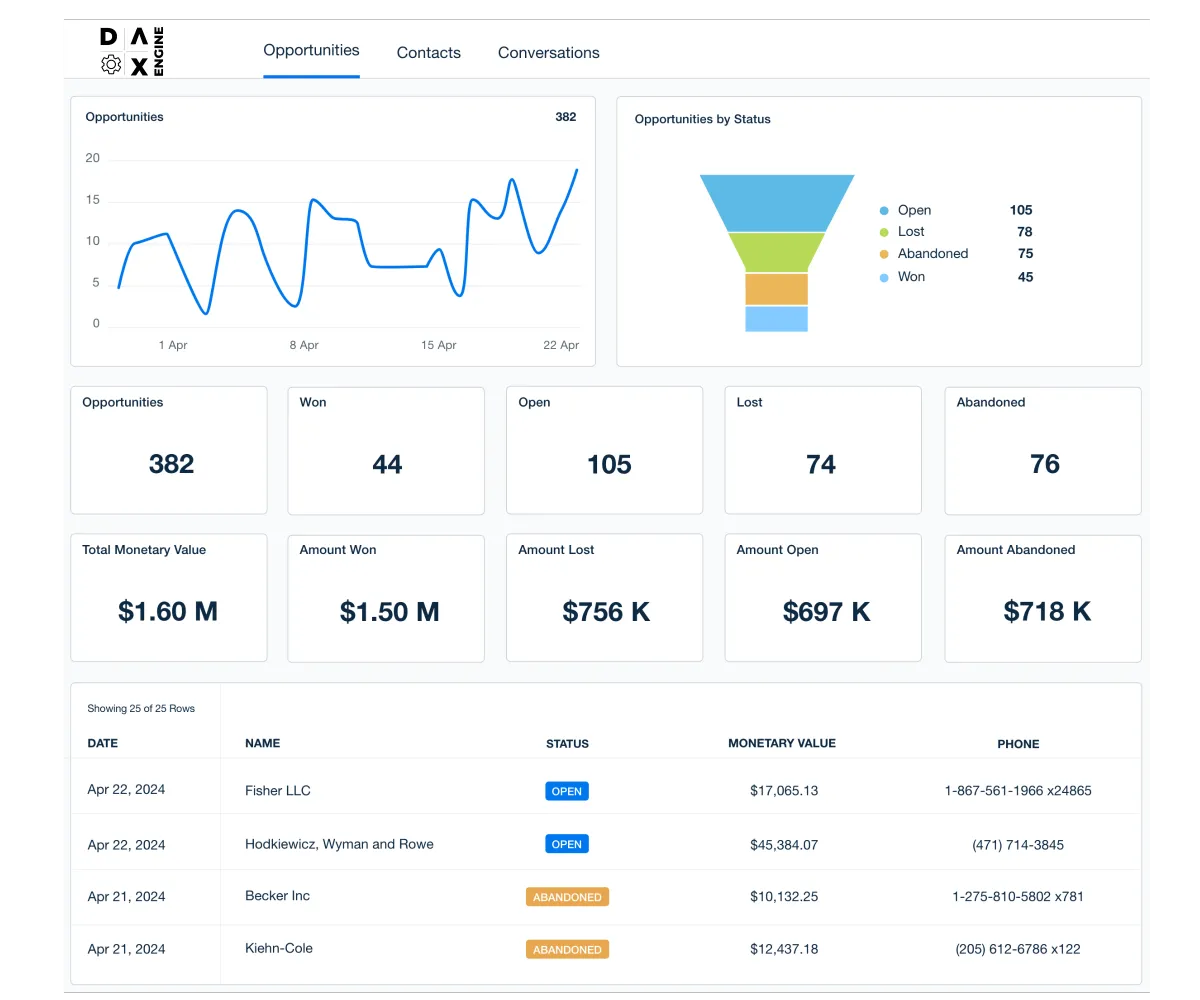Viewport: 1200px width, 1000px height.
Task: Select the orange Abandoned funnel segment
Action: coord(777,289)
